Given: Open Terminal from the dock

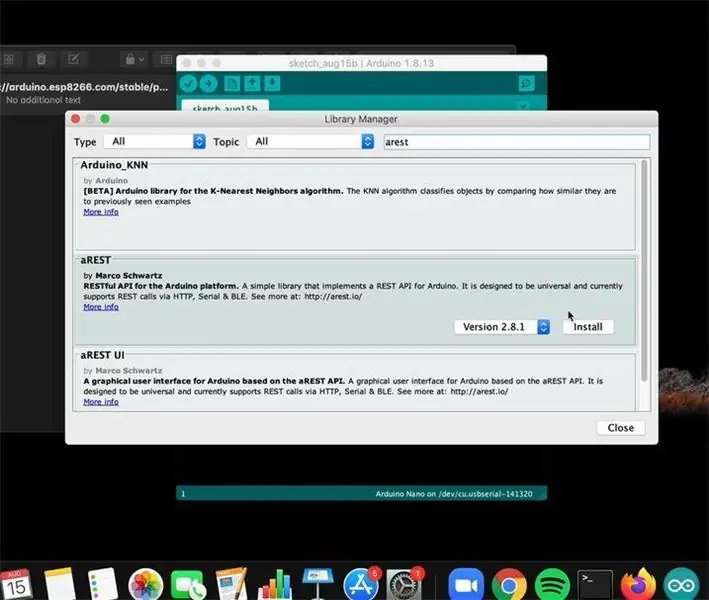Looking at the screenshot, I should [595, 584].
